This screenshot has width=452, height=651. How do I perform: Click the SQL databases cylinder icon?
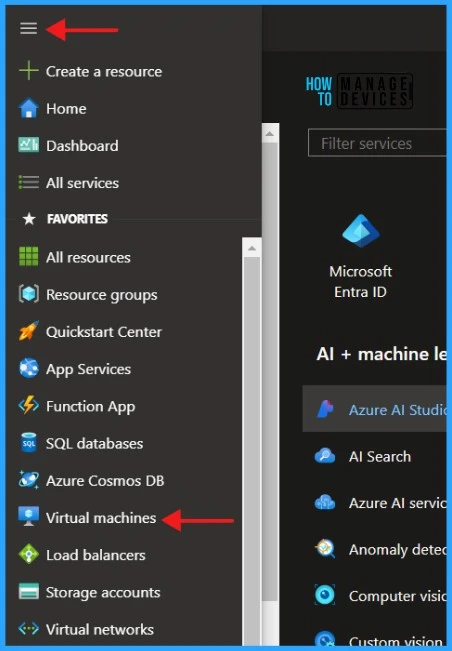click(x=29, y=443)
